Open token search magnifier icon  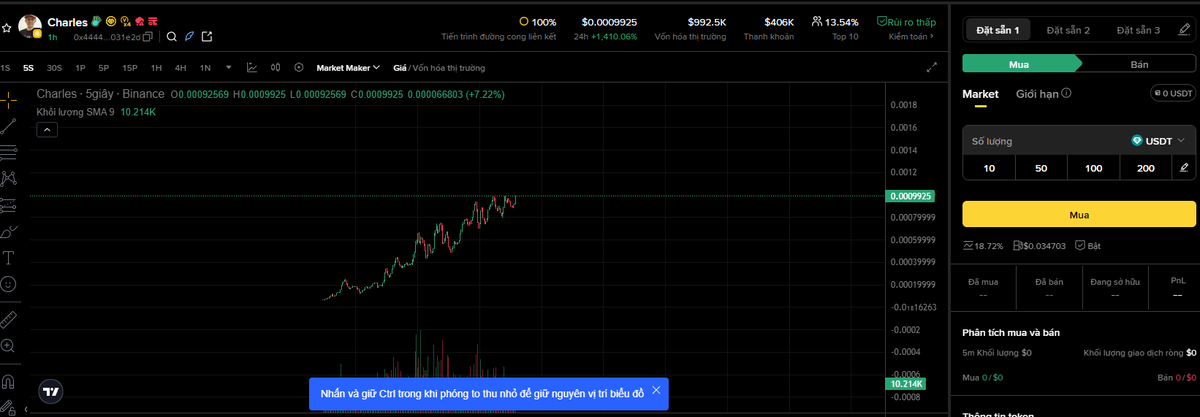[x=171, y=37]
